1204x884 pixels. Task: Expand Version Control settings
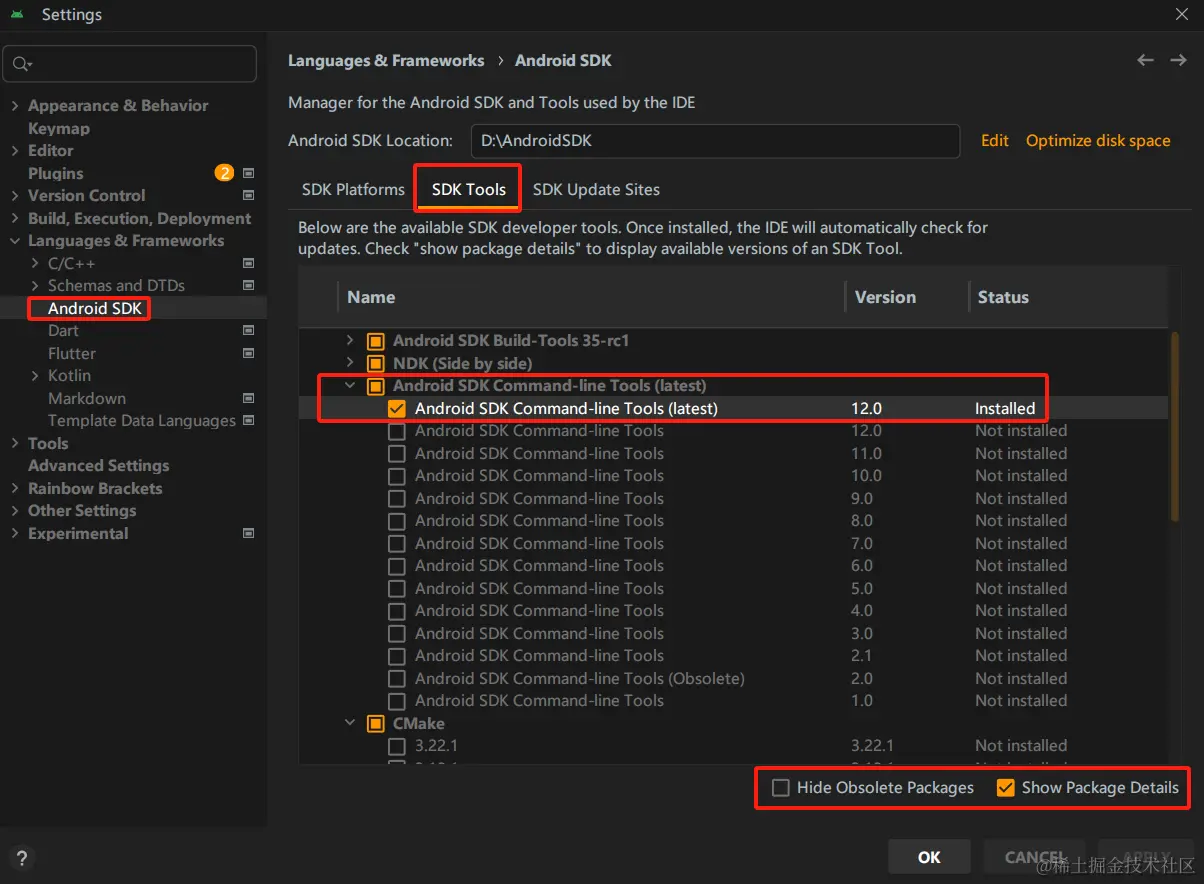[15, 196]
